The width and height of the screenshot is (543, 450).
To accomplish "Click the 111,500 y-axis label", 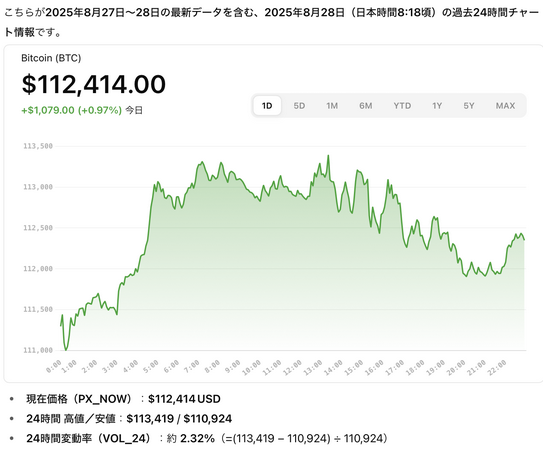I will [38, 309].
